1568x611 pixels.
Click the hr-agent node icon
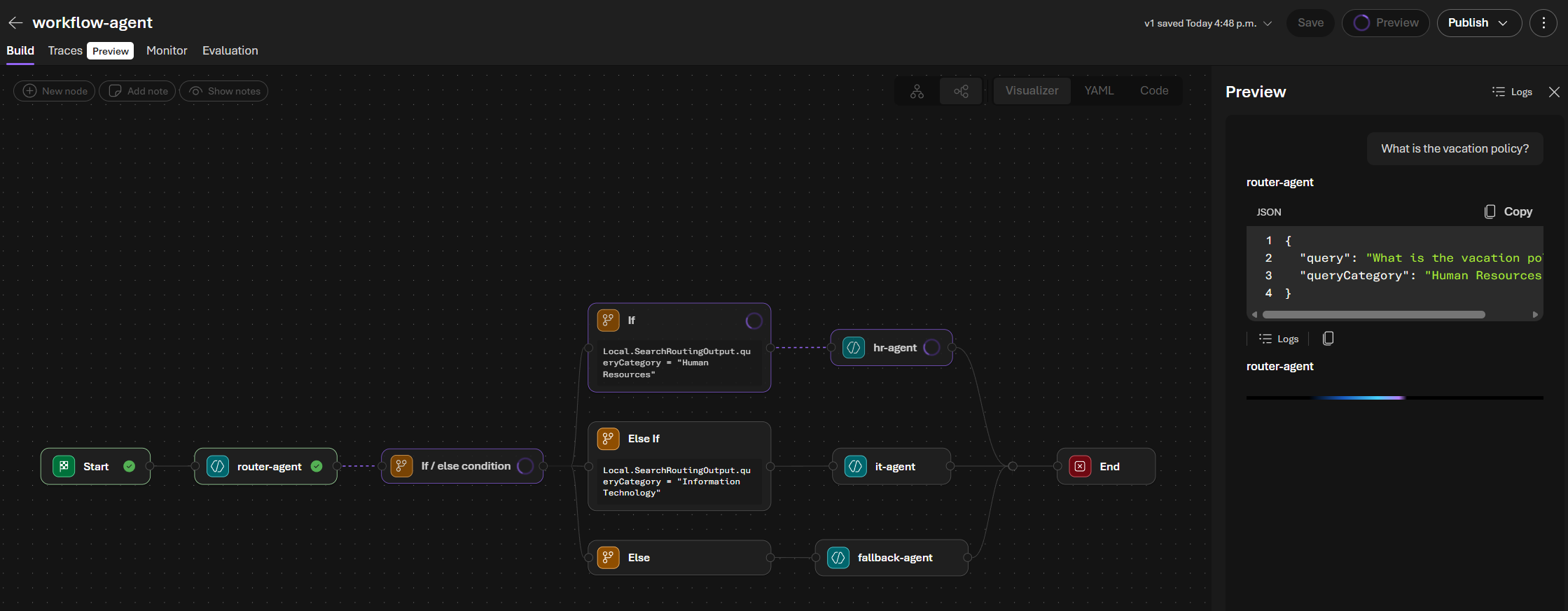[x=854, y=348]
